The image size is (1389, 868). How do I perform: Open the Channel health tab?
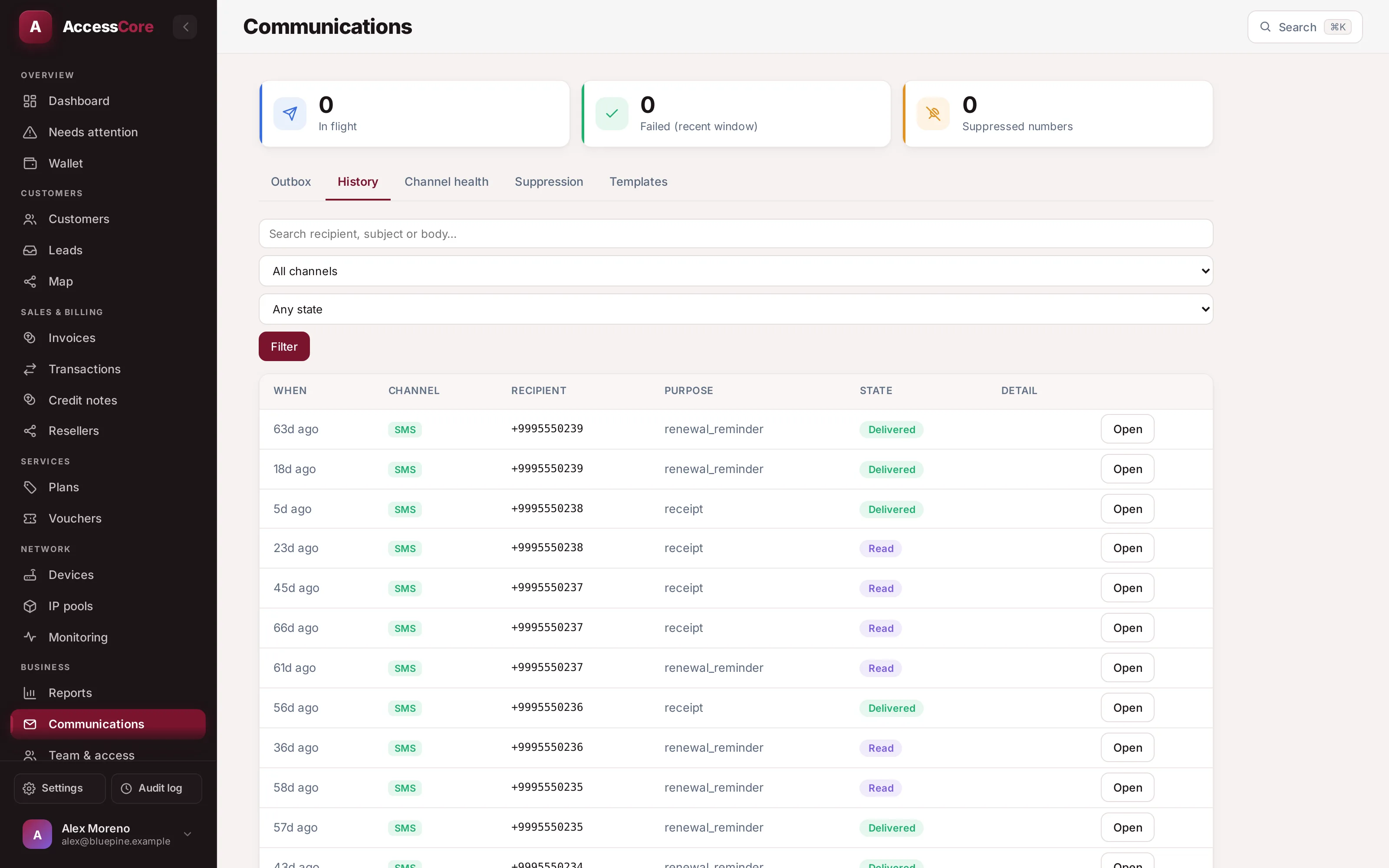click(446, 182)
